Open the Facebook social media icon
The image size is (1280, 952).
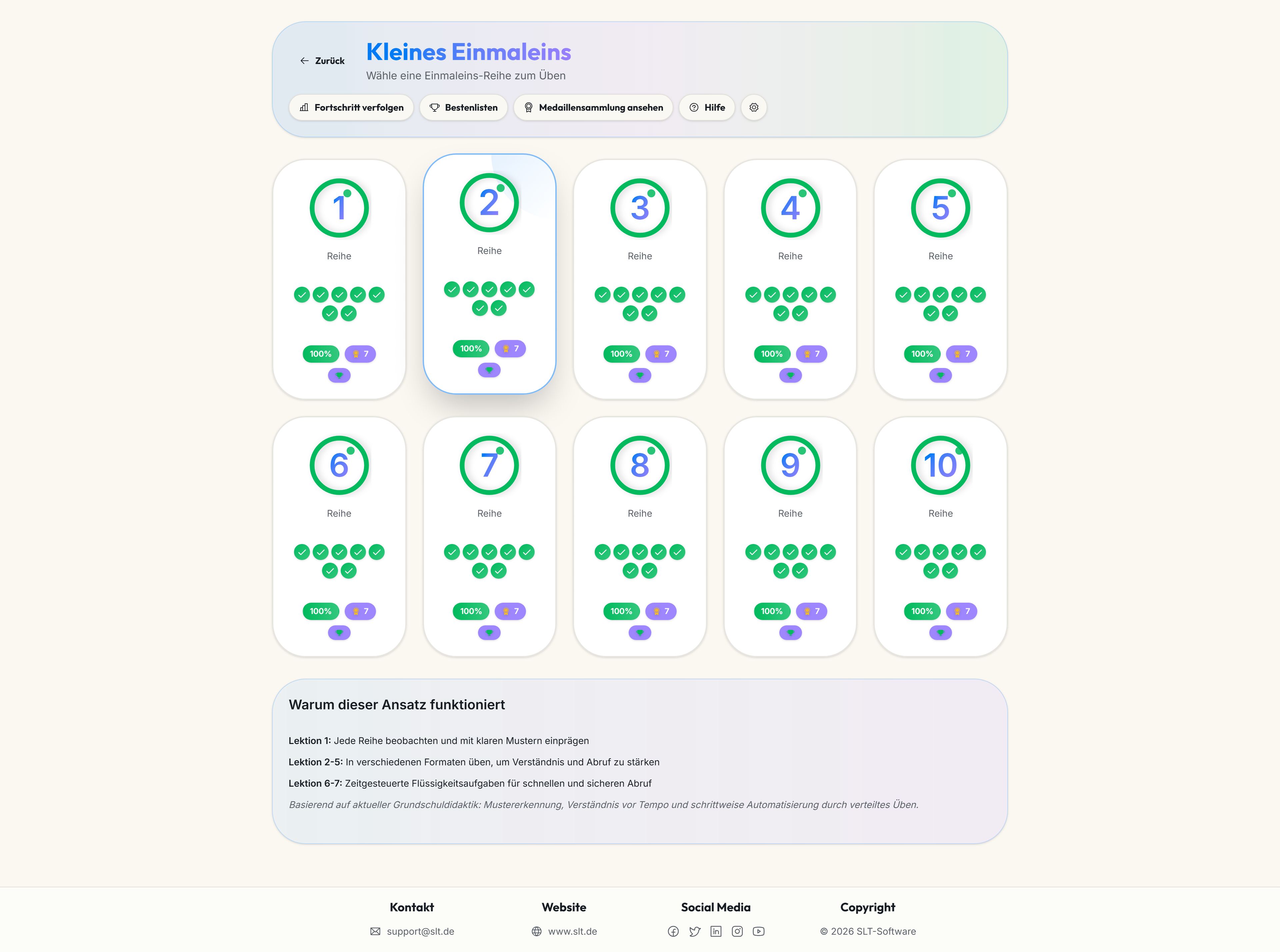coord(673,931)
